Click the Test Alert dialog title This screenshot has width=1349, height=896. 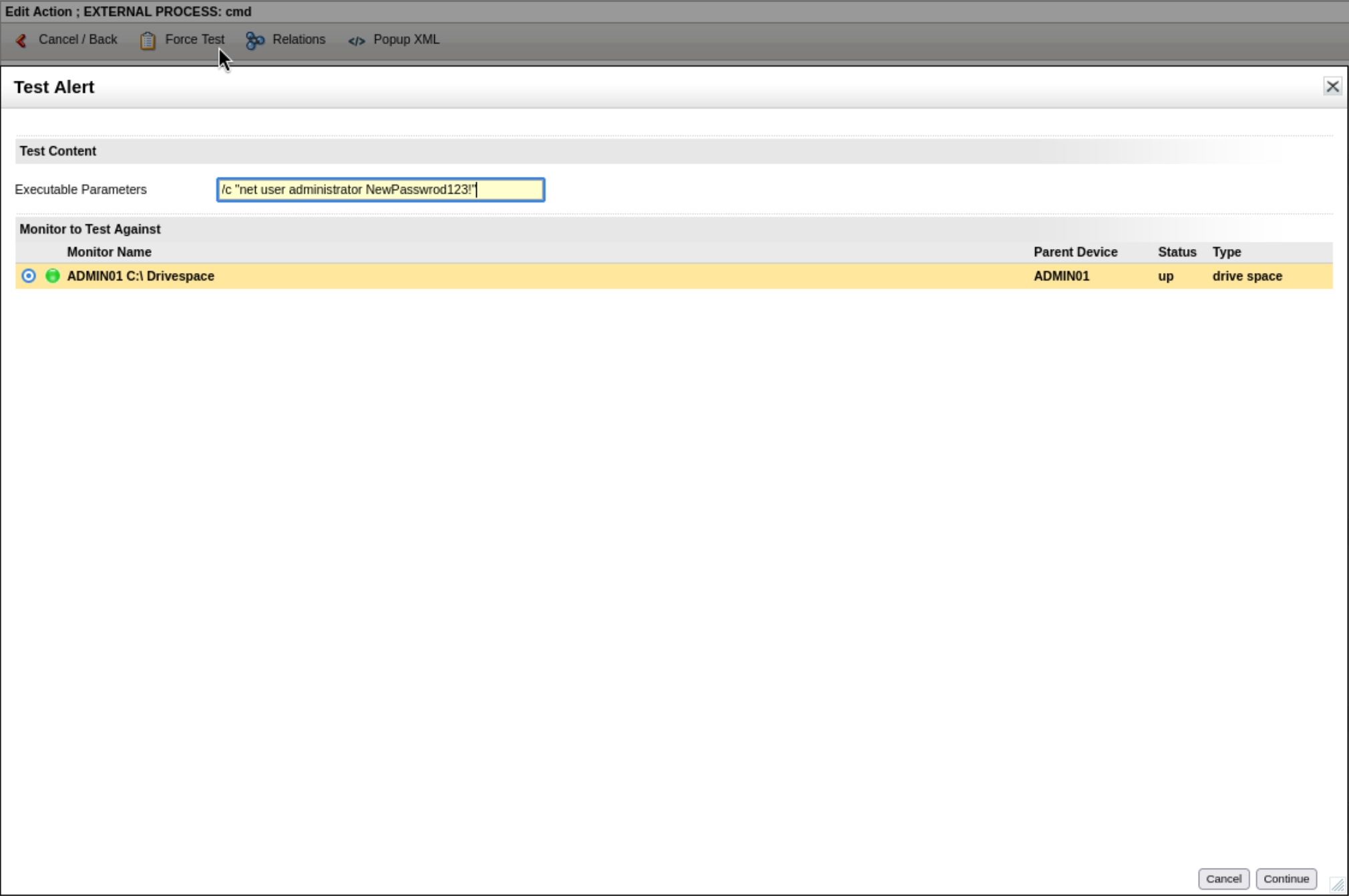click(54, 87)
